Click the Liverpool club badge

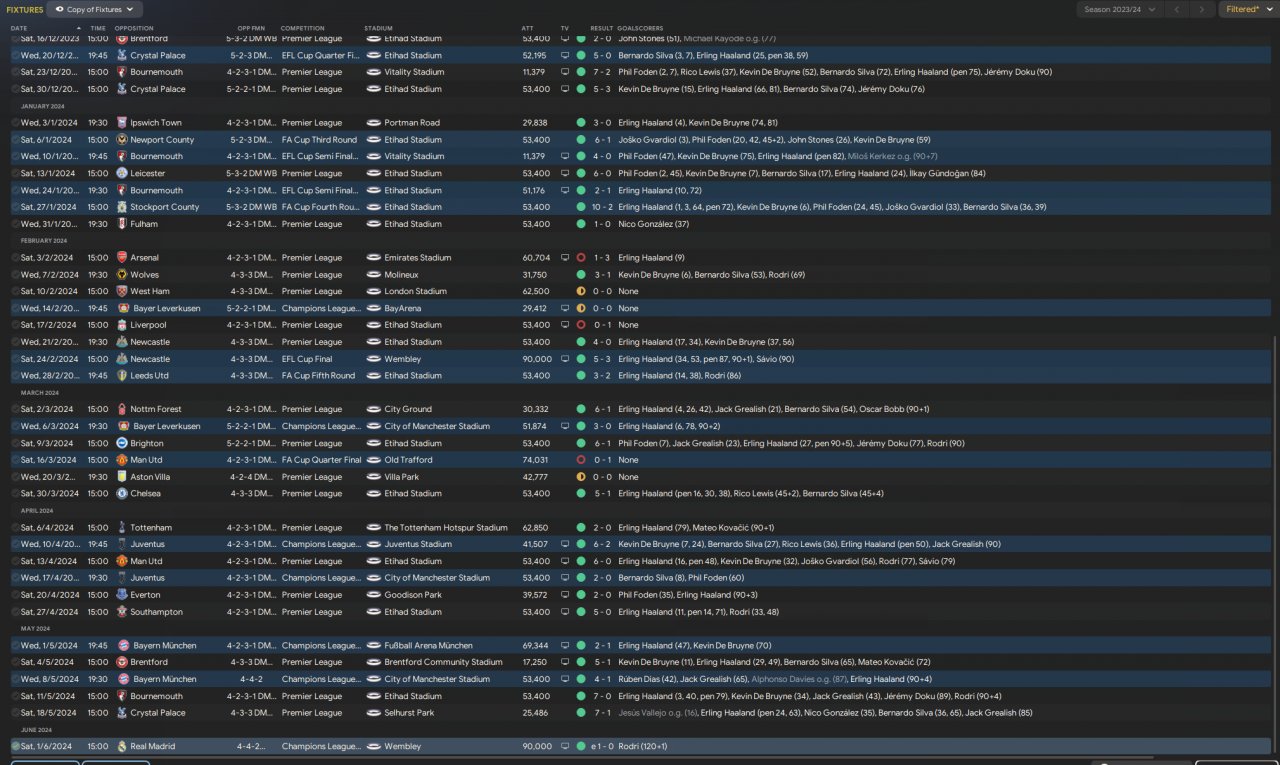click(122, 325)
